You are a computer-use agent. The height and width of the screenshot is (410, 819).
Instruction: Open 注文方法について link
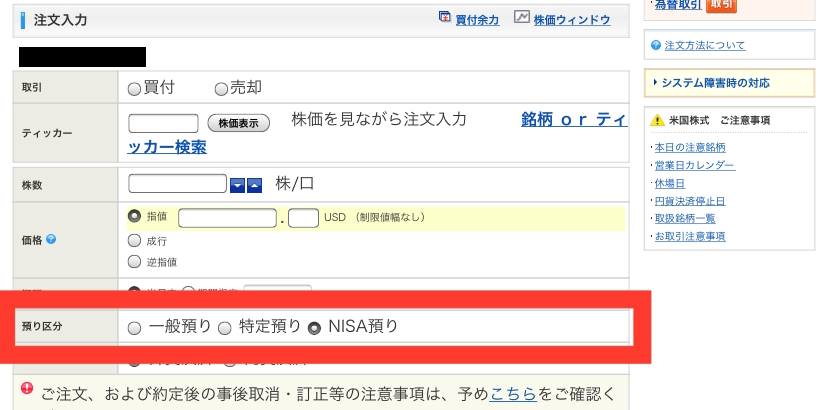705,45
